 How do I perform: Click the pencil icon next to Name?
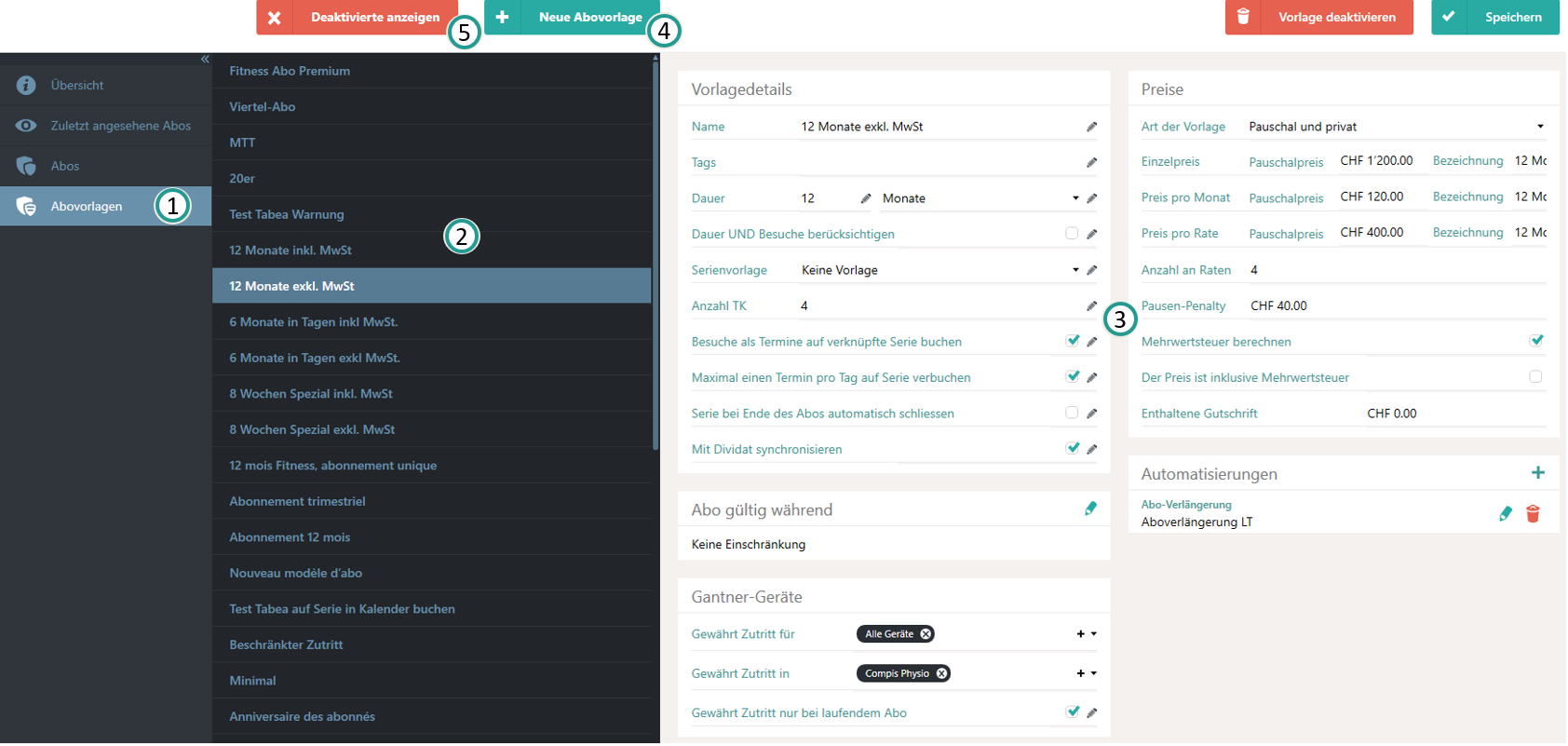pos(1091,127)
